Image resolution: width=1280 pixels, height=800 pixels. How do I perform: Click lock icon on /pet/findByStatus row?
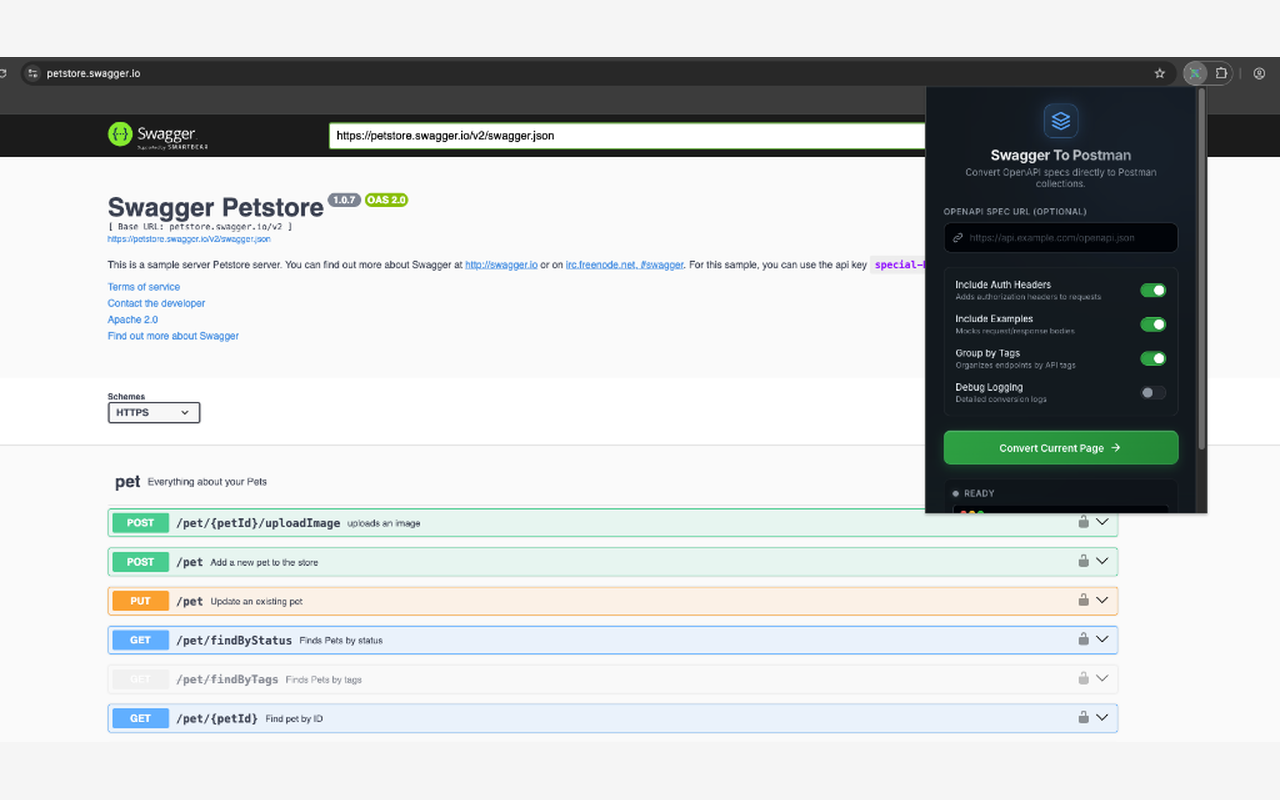[1083, 639]
